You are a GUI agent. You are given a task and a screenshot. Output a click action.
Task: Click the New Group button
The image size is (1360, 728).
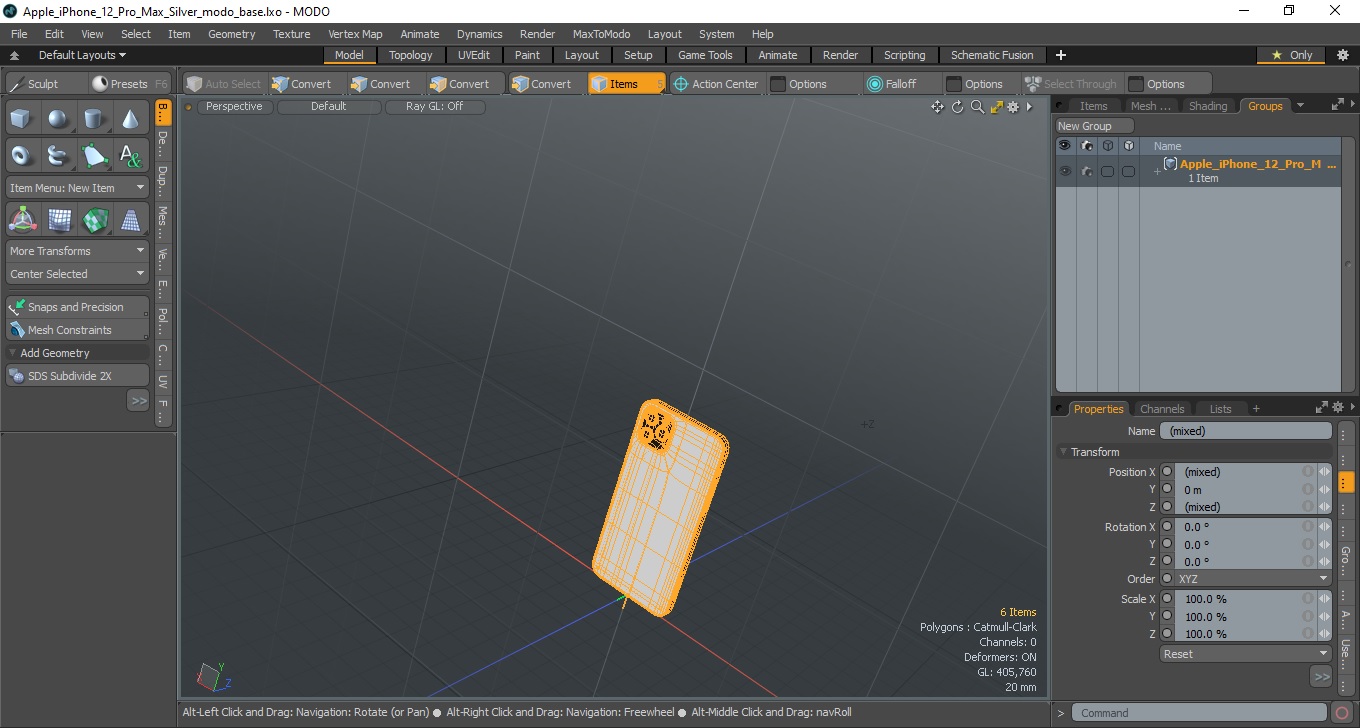1095,126
